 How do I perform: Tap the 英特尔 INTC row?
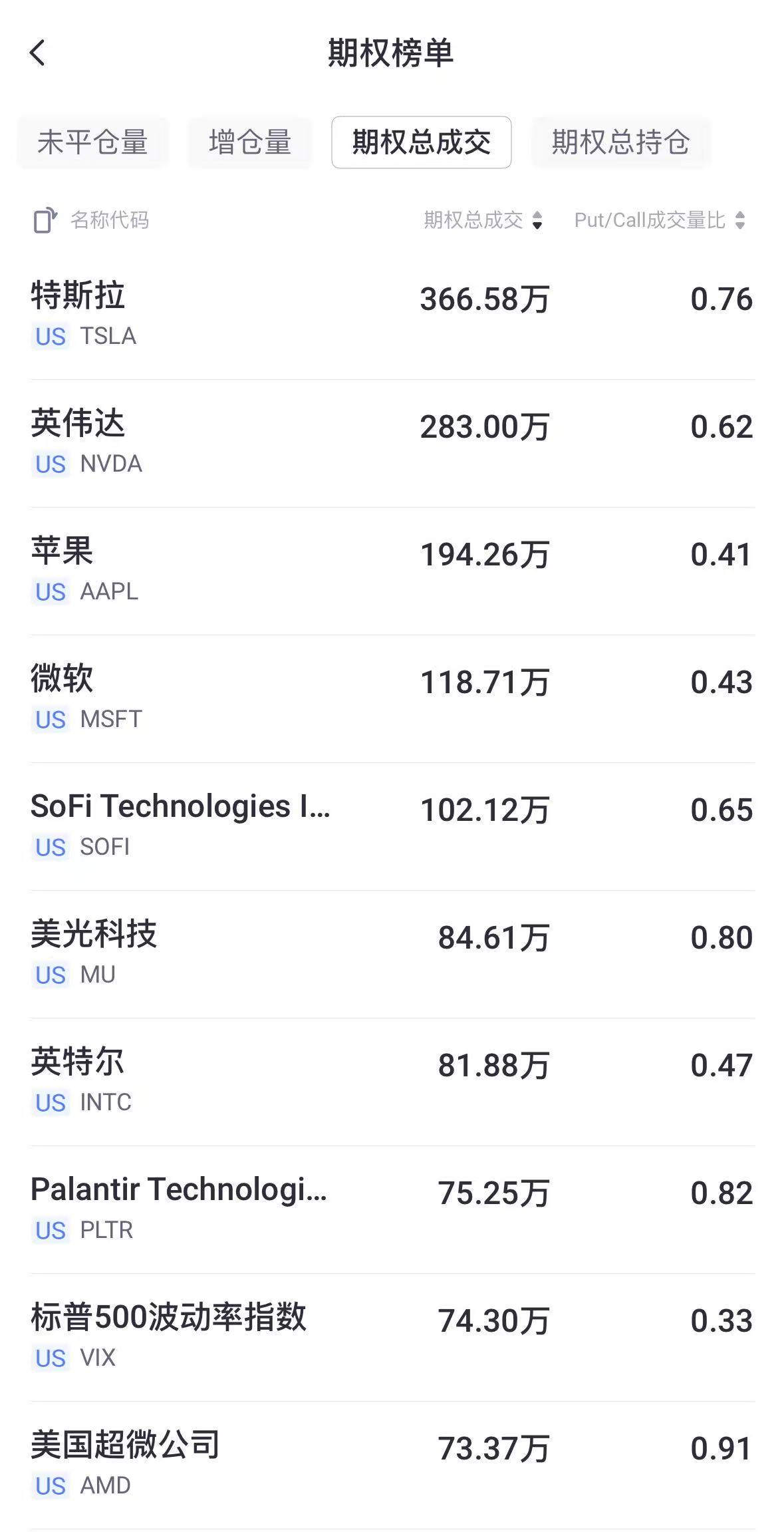[392, 1081]
